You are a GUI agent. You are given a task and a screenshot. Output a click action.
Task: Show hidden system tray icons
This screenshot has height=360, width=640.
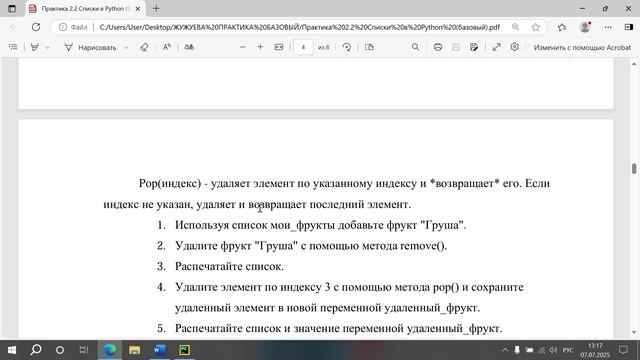[x=505, y=350]
